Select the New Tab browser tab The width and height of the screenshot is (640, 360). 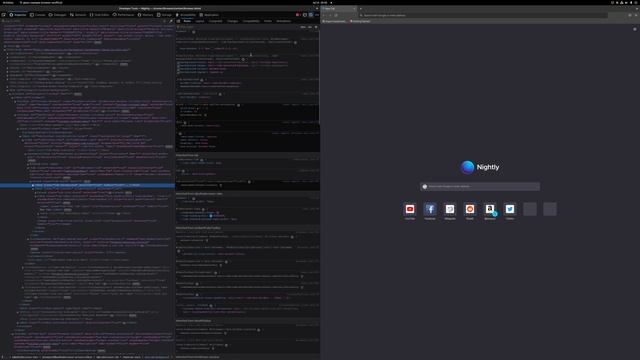pos(338,9)
